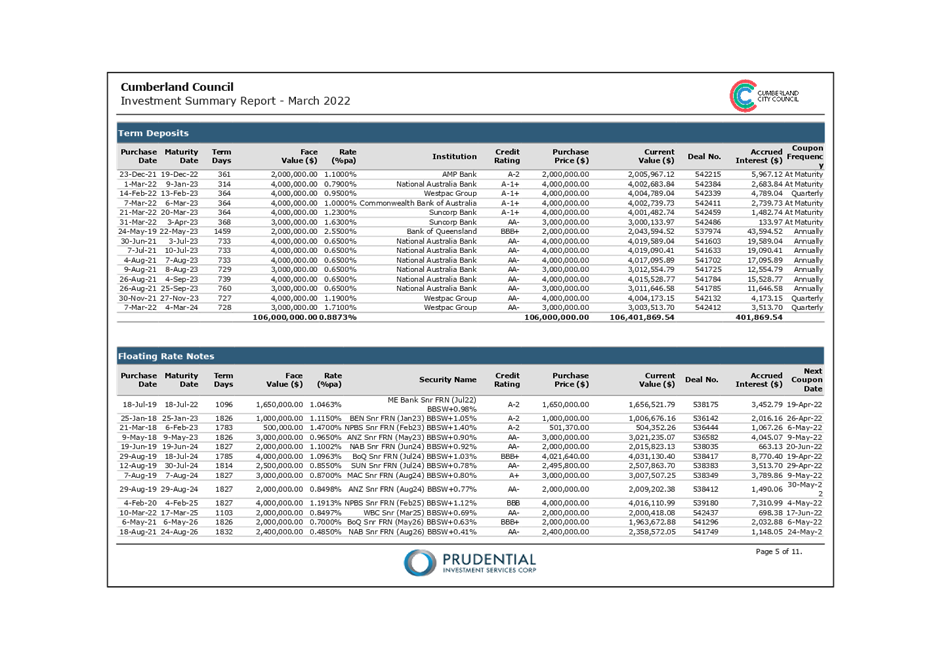Select the 'AMP Bank' institution cell
The height and width of the screenshot is (660, 941).
pyautogui.click(x=459, y=175)
